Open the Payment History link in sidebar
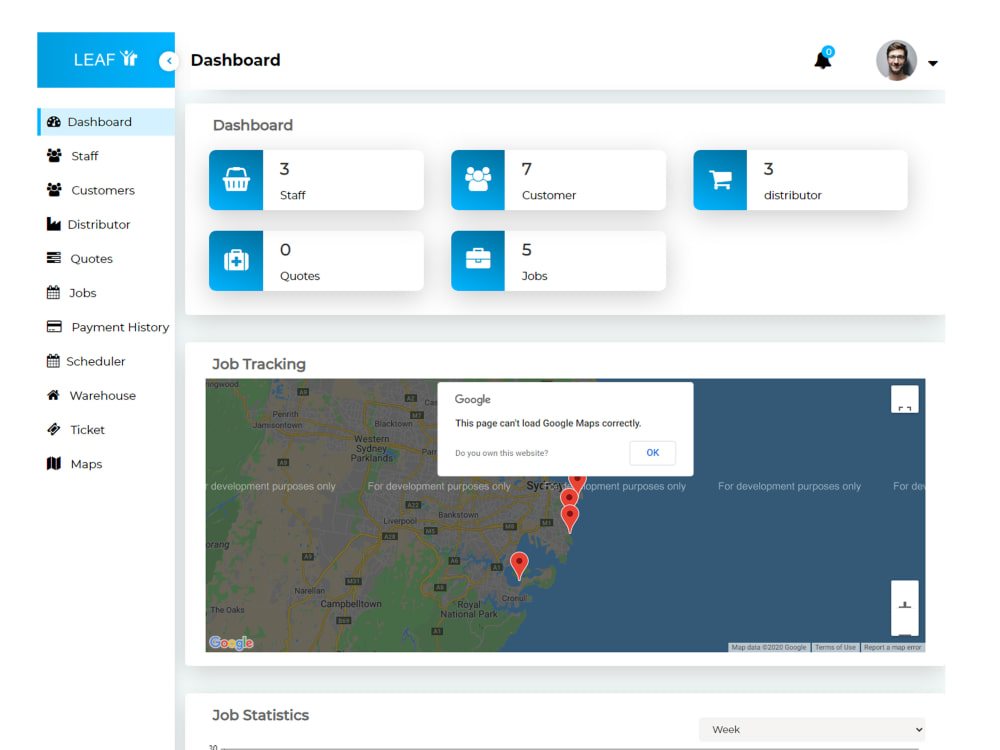The height and width of the screenshot is (750, 1000). coord(106,327)
